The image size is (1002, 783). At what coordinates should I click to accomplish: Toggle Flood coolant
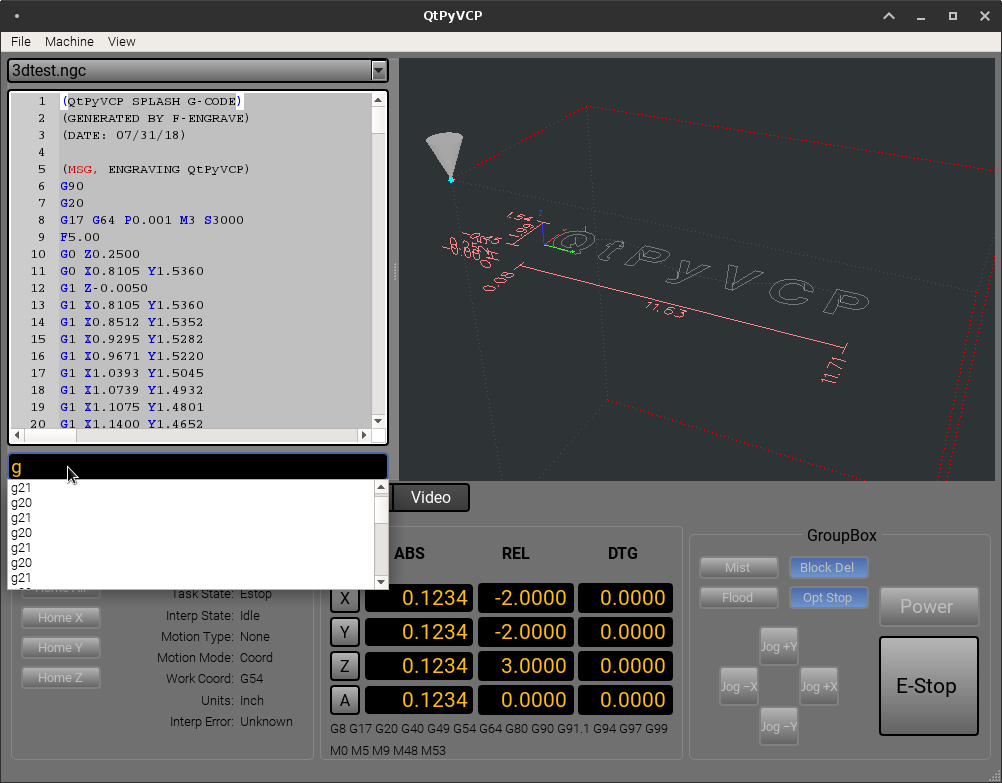coord(738,598)
